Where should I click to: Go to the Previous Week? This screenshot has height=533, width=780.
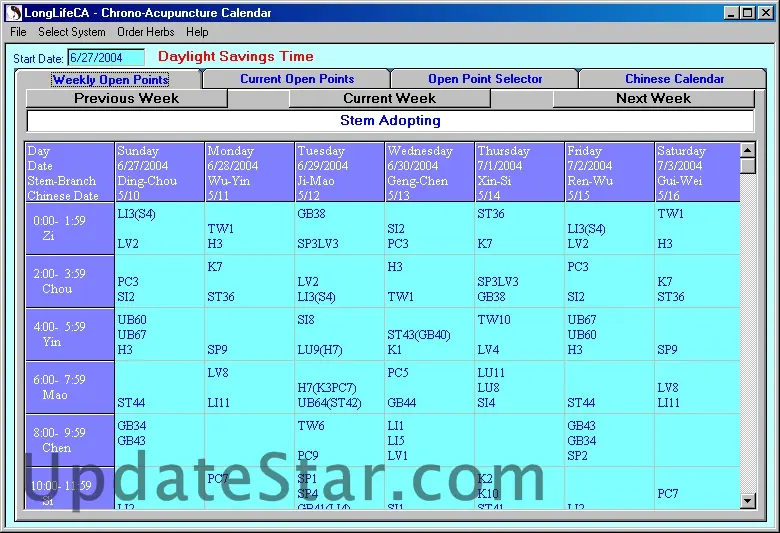point(126,98)
